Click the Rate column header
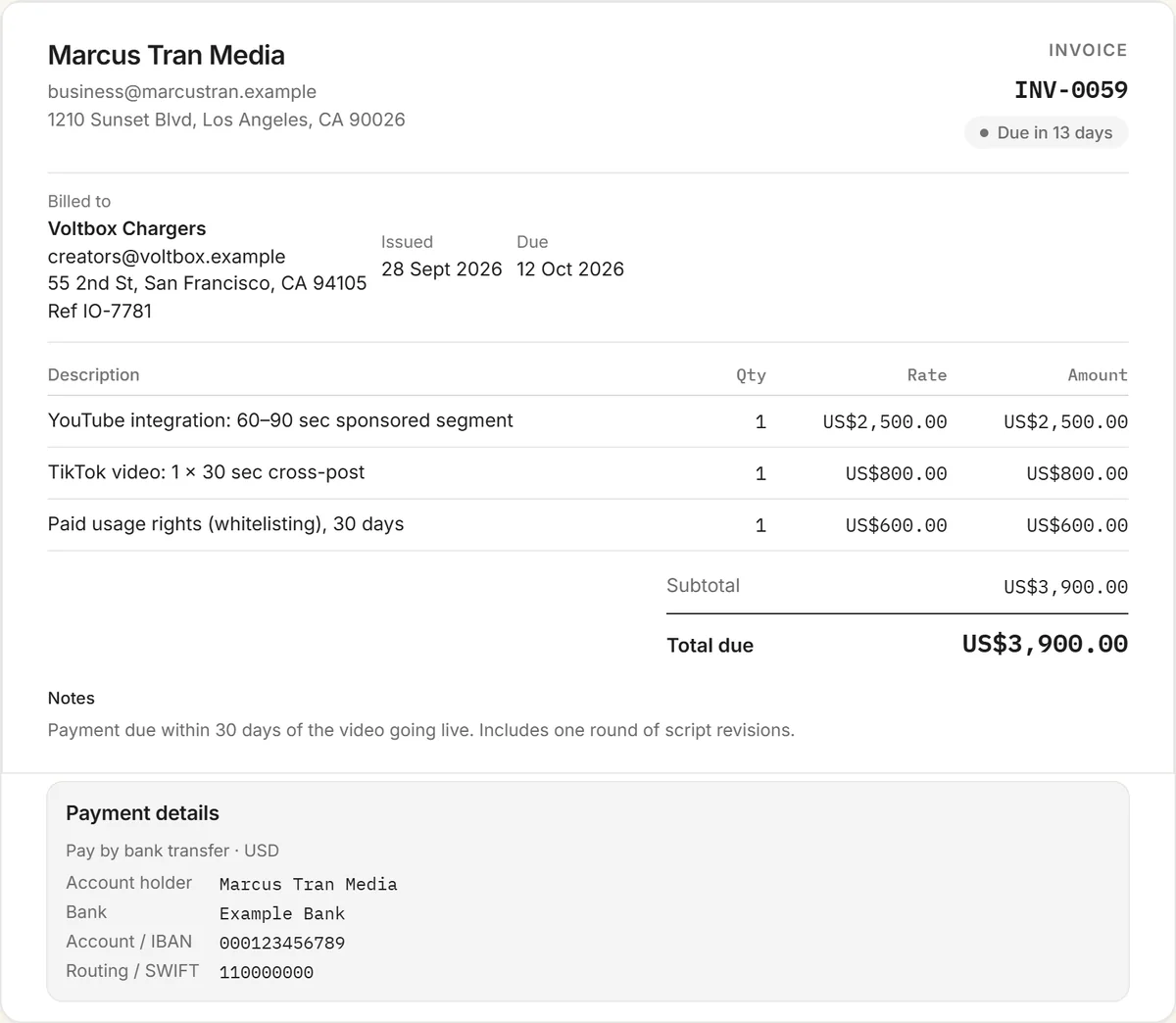The height and width of the screenshot is (1023, 1176). tap(927, 375)
